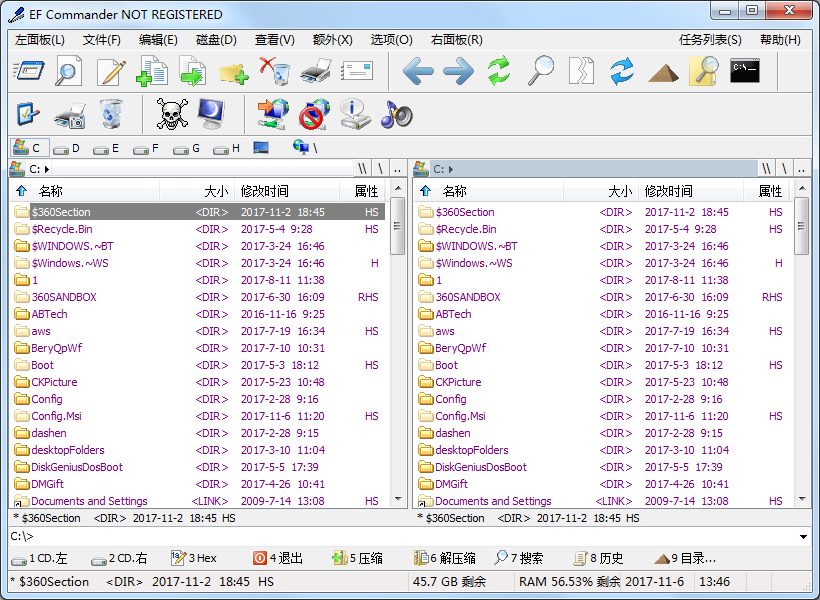
Task: Click the music note speaker icon
Action: (x=396, y=114)
